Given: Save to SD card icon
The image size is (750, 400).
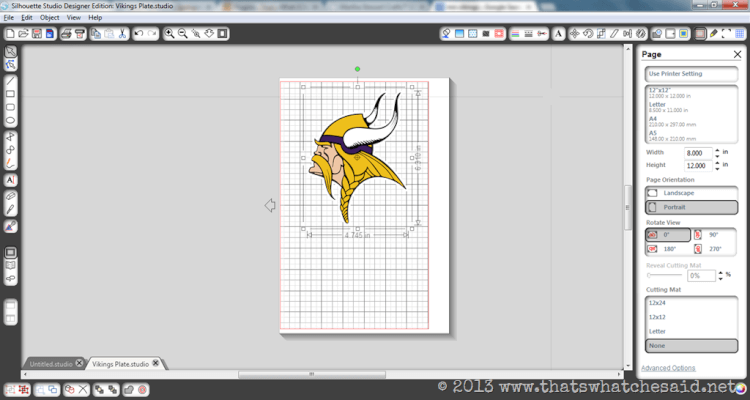Looking at the screenshot, I should (49, 33).
